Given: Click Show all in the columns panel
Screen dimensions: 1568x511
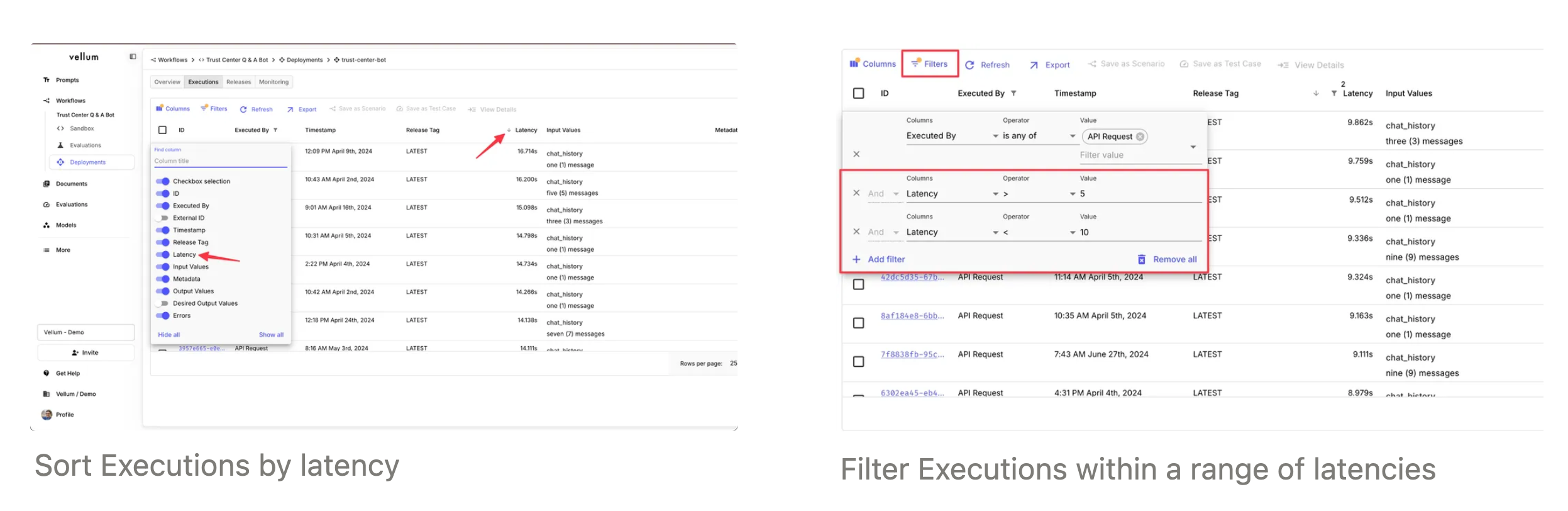Looking at the screenshot, I should (271, 335).
